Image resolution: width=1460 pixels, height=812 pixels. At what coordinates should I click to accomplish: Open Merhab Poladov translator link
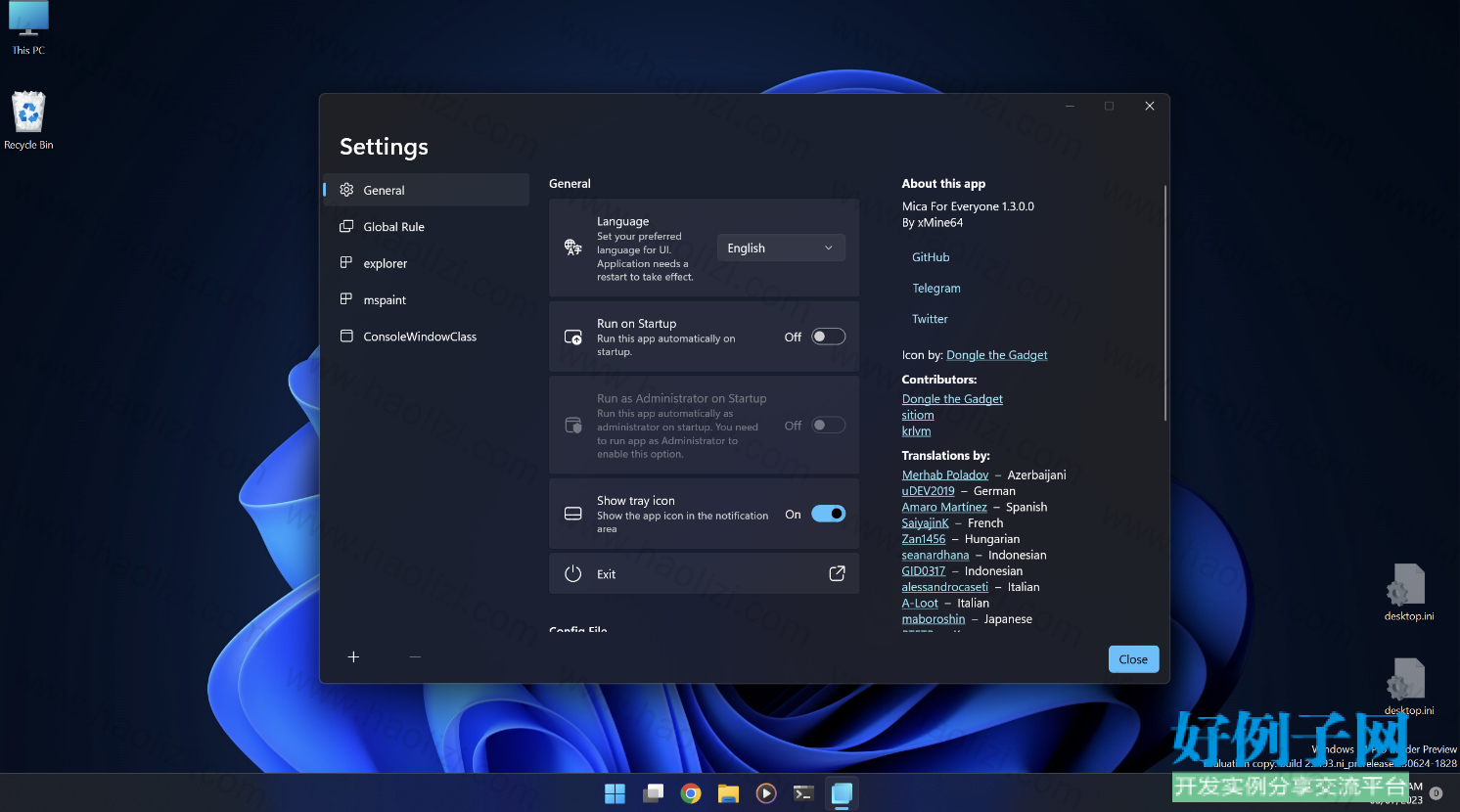pyautogui.click(x=945, y=475)
